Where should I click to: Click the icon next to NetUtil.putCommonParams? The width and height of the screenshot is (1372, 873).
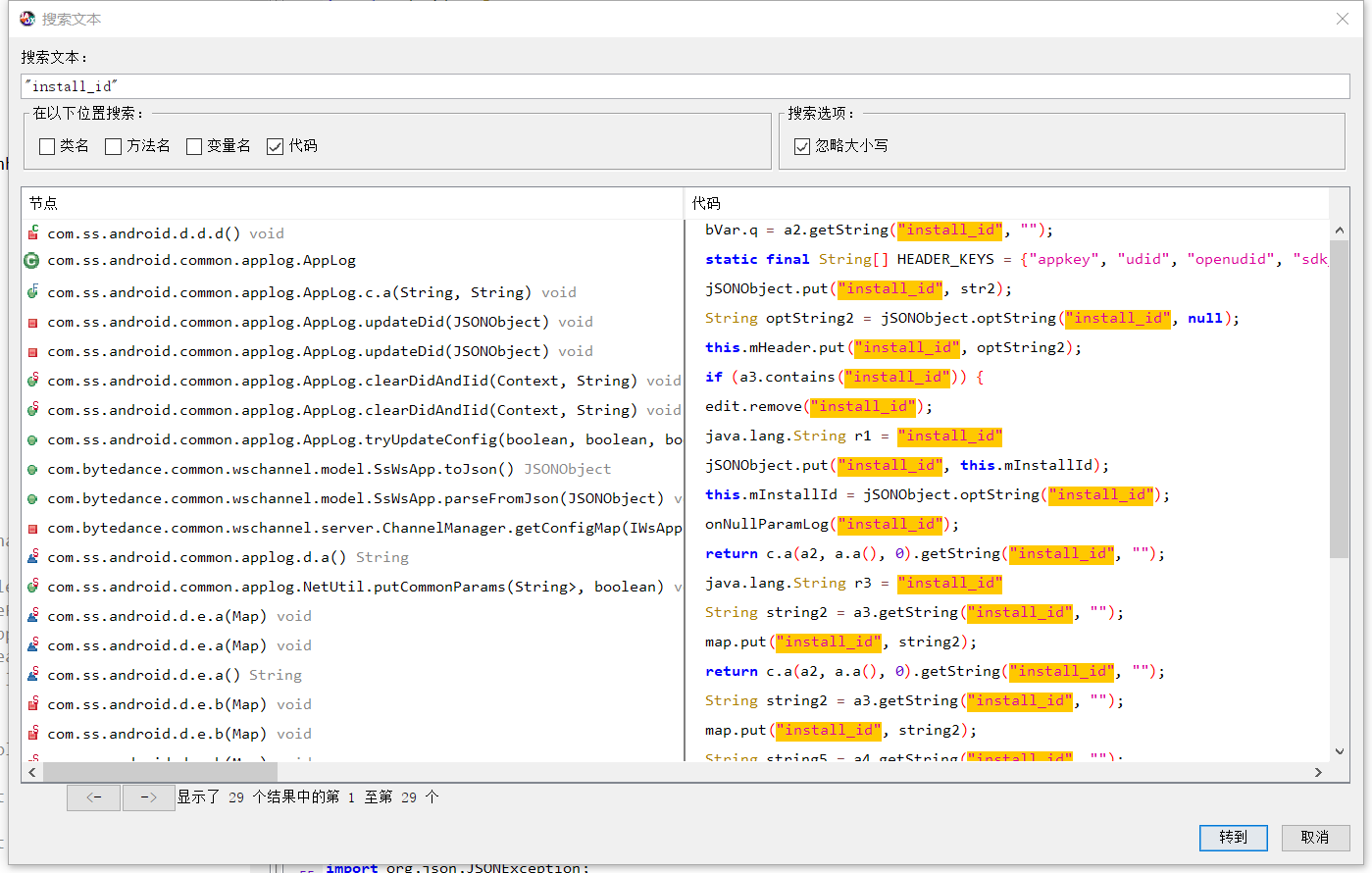click(x=32, y=587)
